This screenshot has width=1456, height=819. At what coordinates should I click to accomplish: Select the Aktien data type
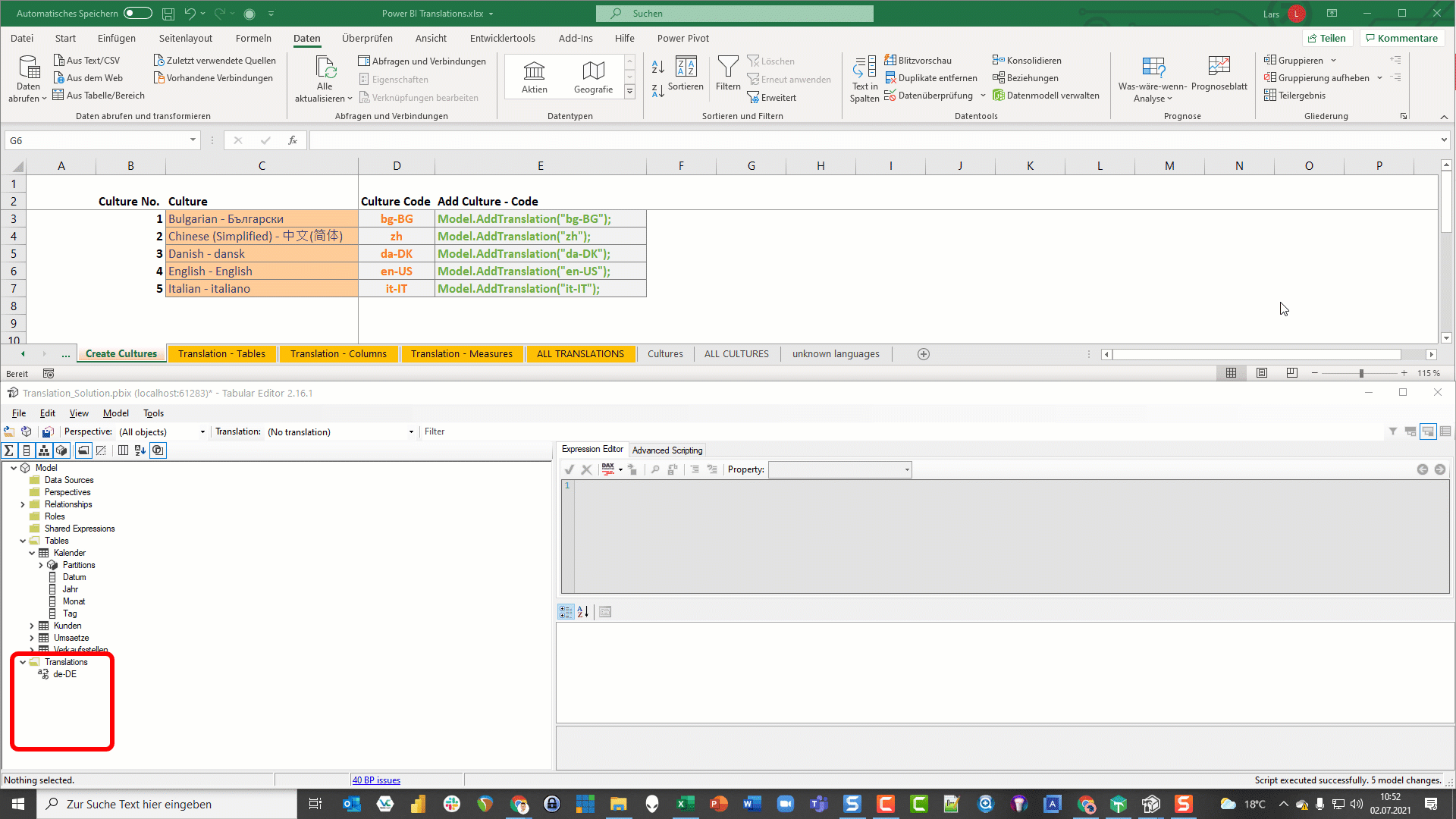535,77
